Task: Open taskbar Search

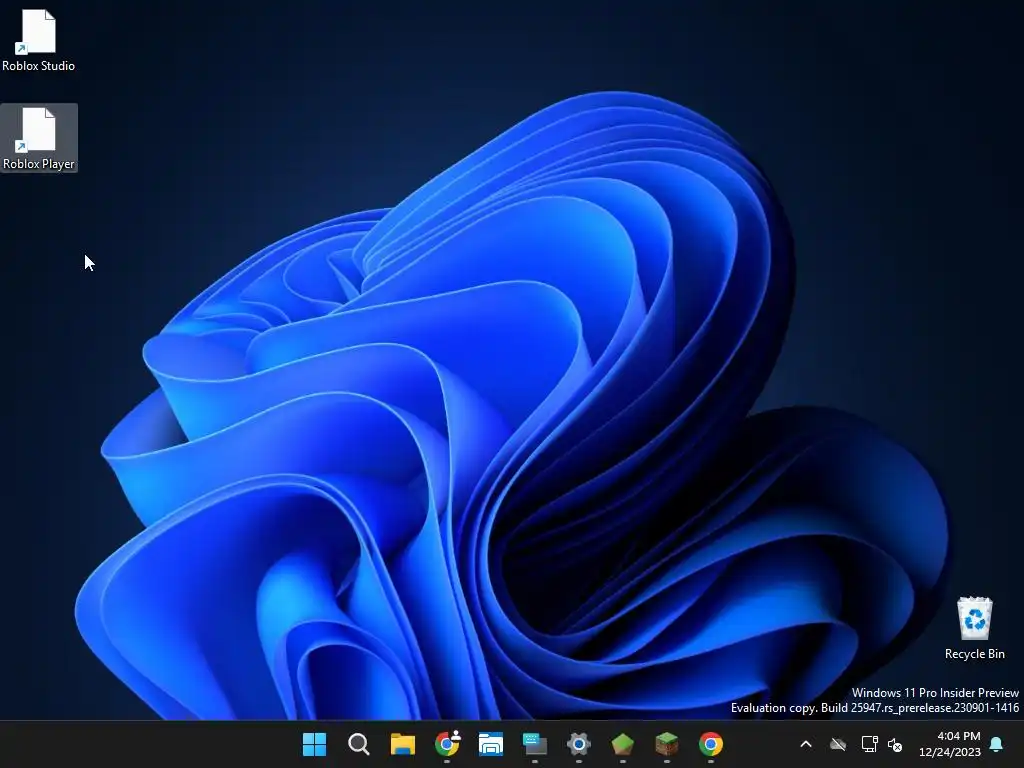Action: click(359, 744)
